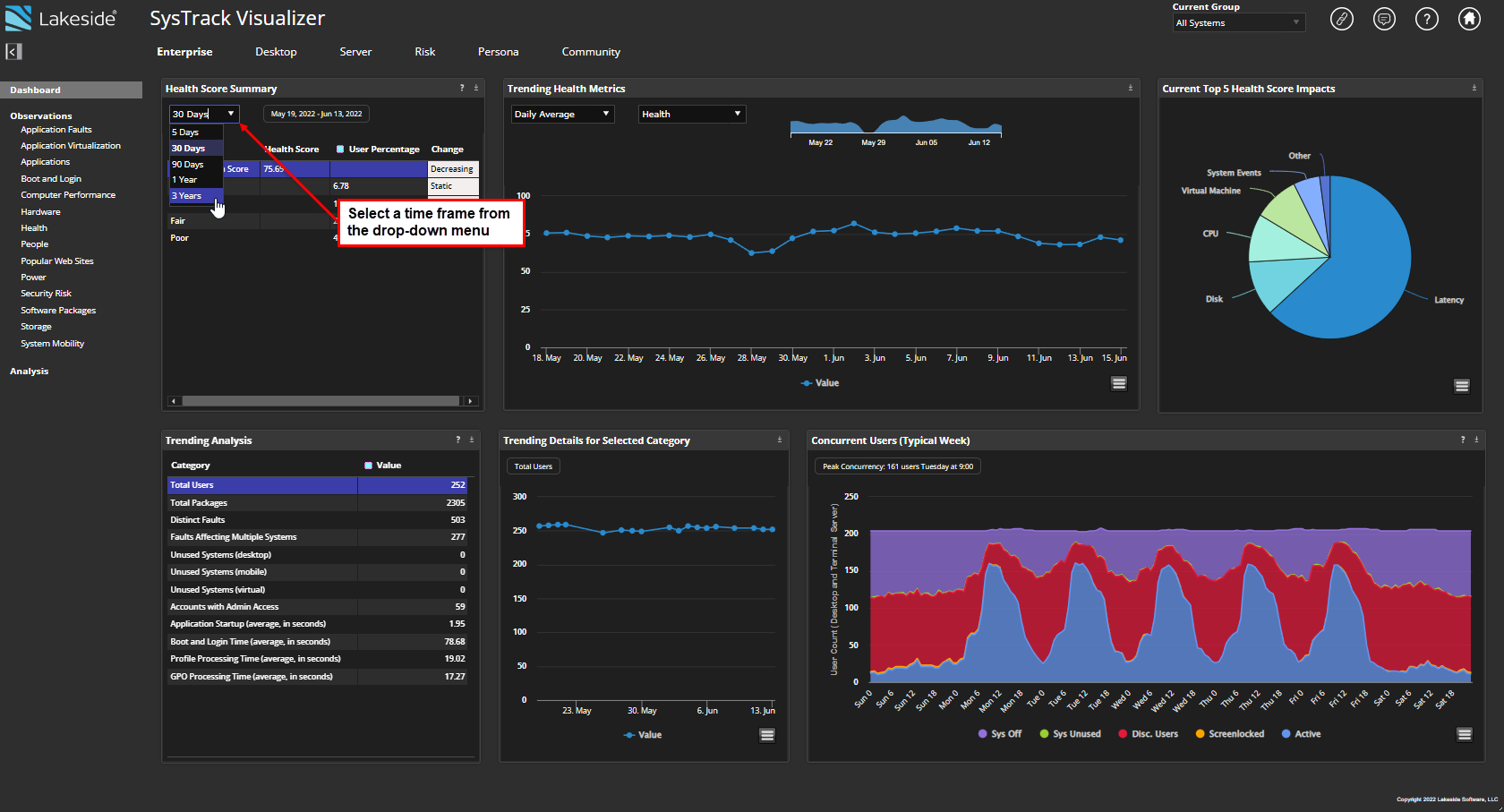Select 3 Years from time frame list
Screen dimensions: 1504x812
196,196
